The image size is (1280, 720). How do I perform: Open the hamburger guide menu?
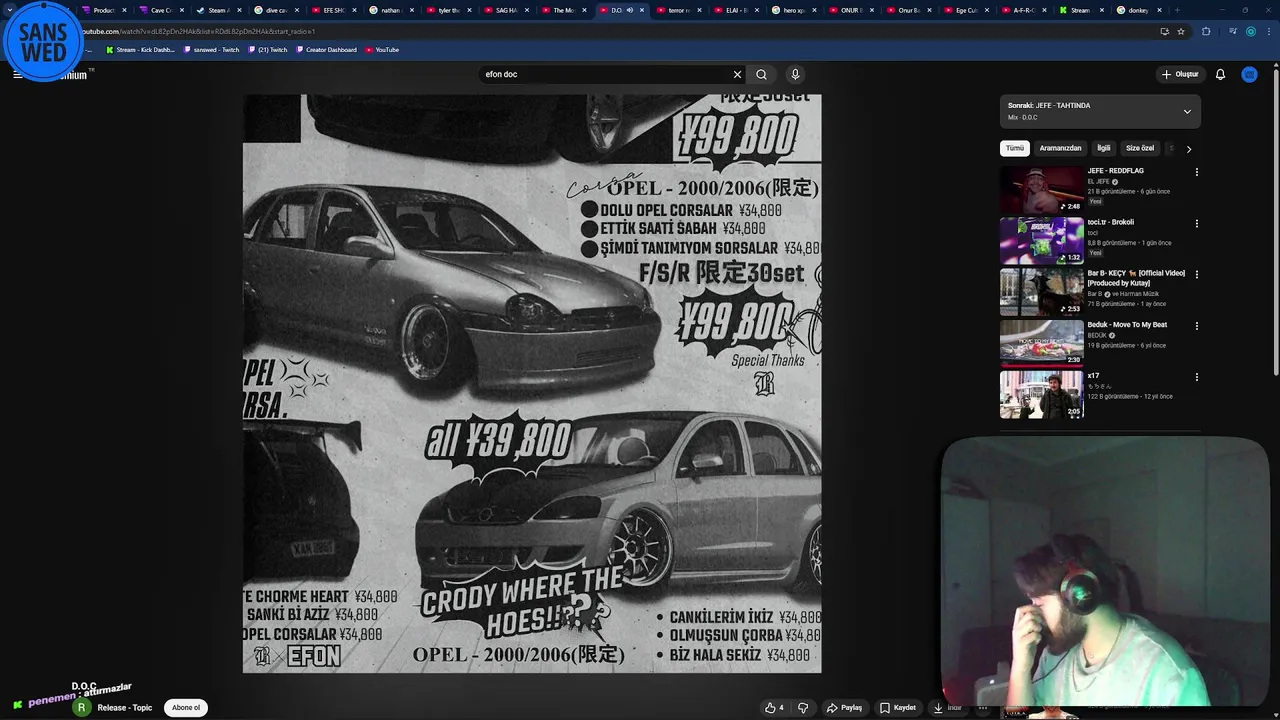coord(17,74)
